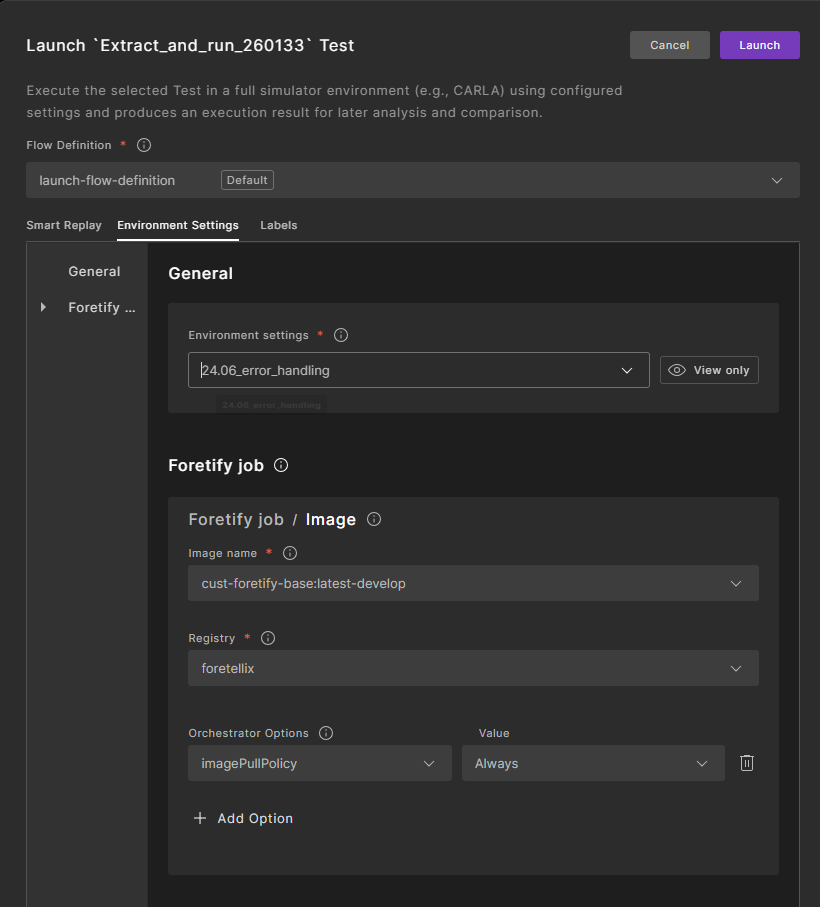Open the Registry foretellix dropdown
The image size is (820, 907).
472,668
